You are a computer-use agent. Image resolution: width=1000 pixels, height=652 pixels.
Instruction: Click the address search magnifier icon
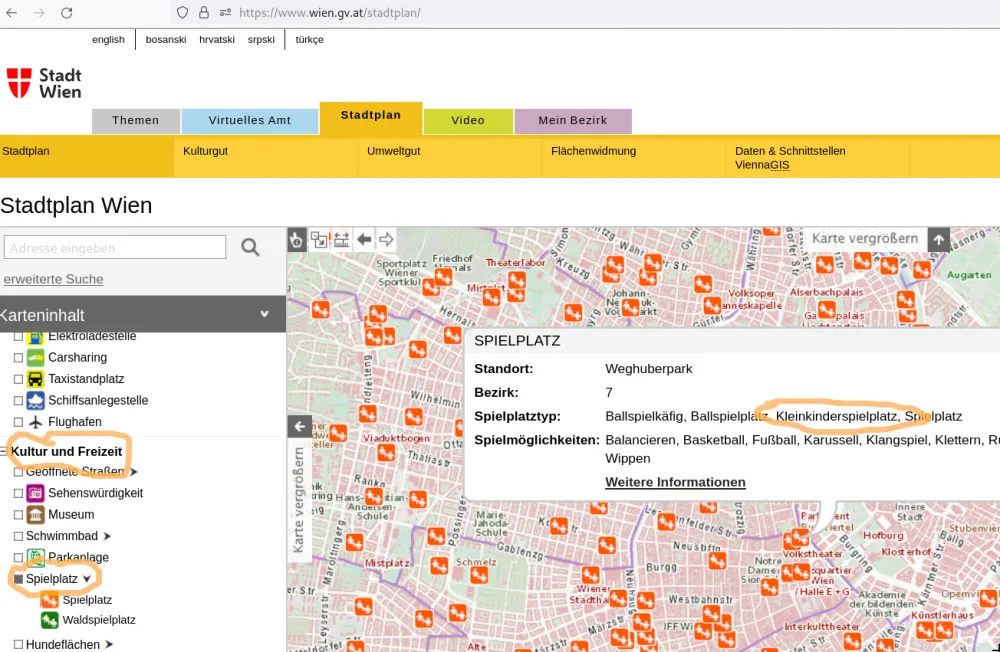pyautogui.click(x=250, y=248)
